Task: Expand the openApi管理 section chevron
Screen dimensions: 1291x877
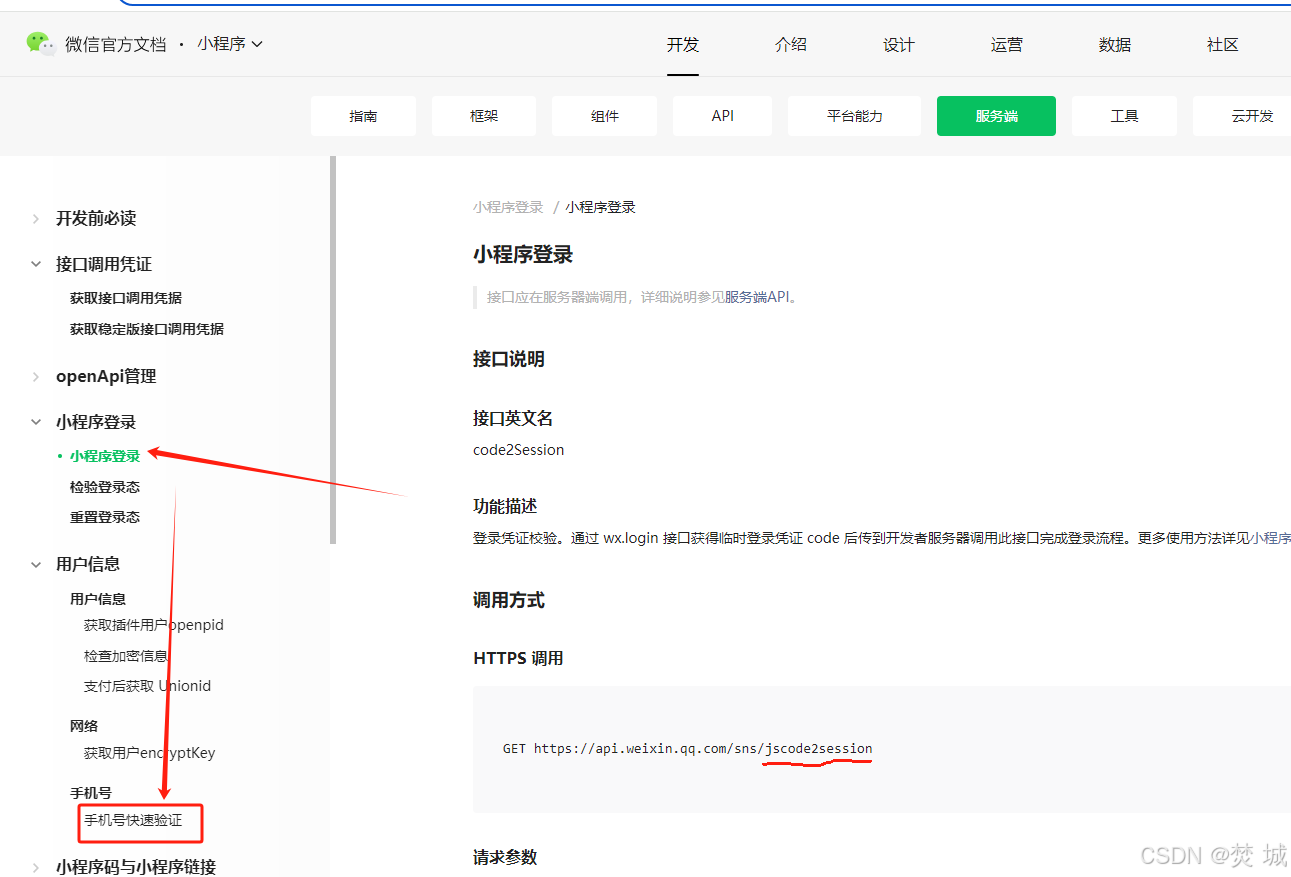Action: point(36,376)
